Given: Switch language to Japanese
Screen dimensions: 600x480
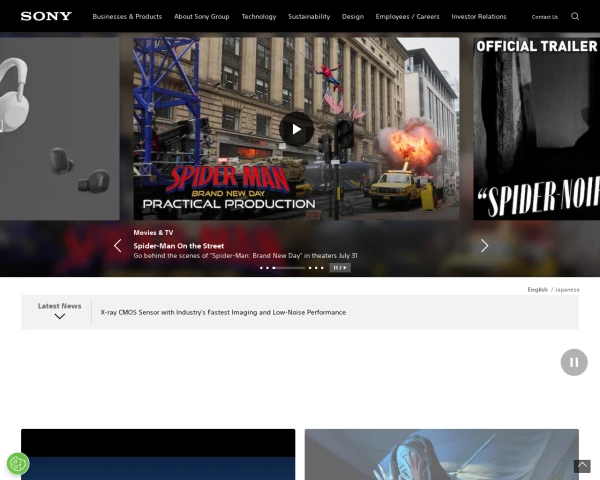Looking at the screenshot, I should [567, 290].
